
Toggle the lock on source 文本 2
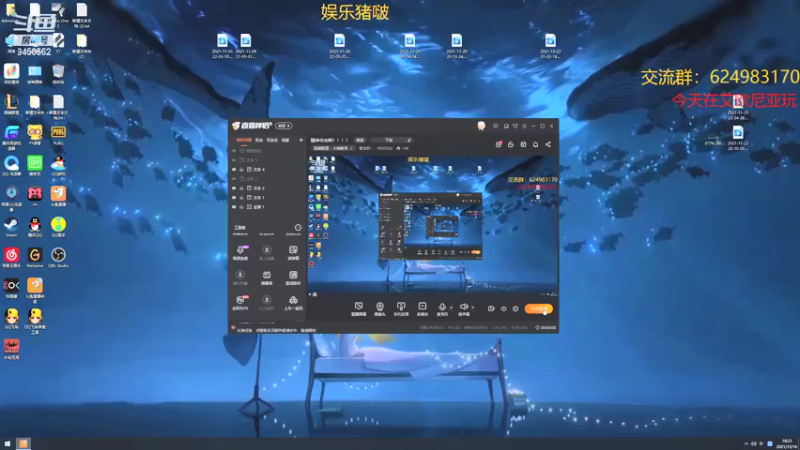[x=242, y=188]
